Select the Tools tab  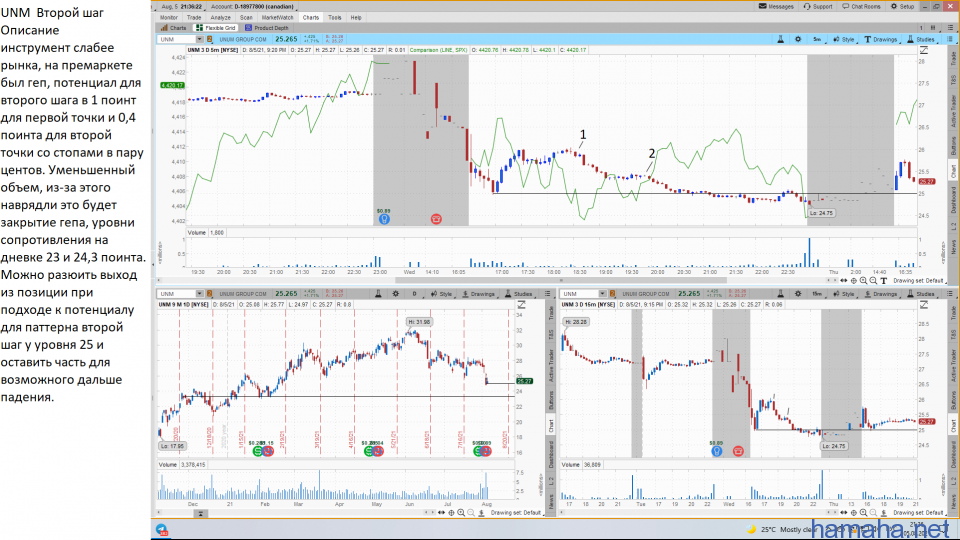click(334, 18)
